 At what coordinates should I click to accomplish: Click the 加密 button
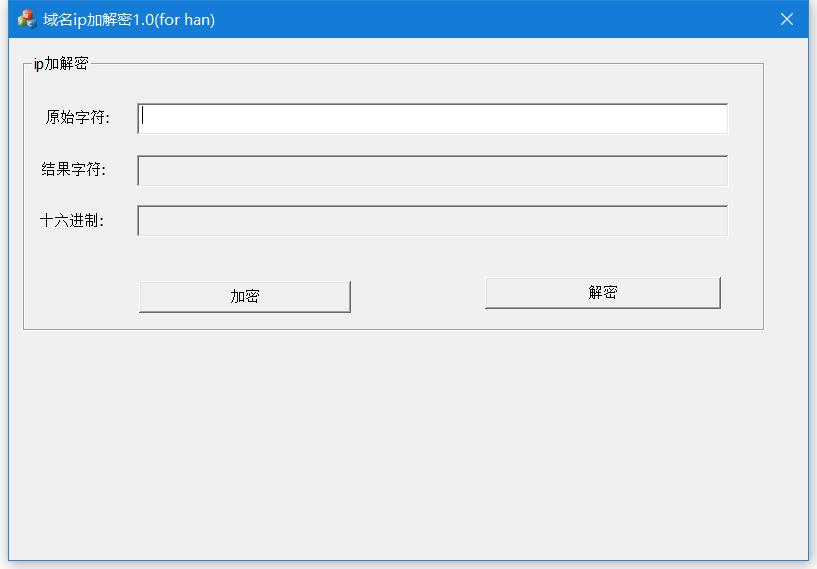[245, 297]
